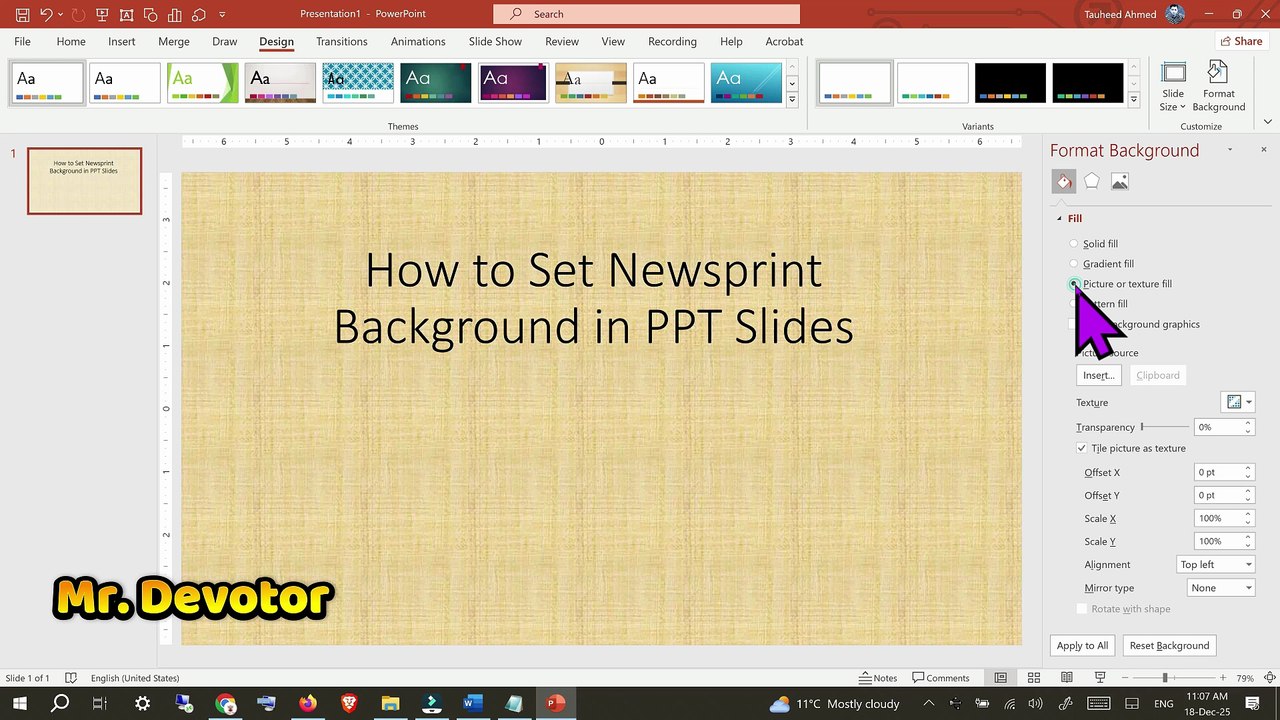The image size is (1280, 720).
Task: Click the Share button
Action: (1242, 41)
